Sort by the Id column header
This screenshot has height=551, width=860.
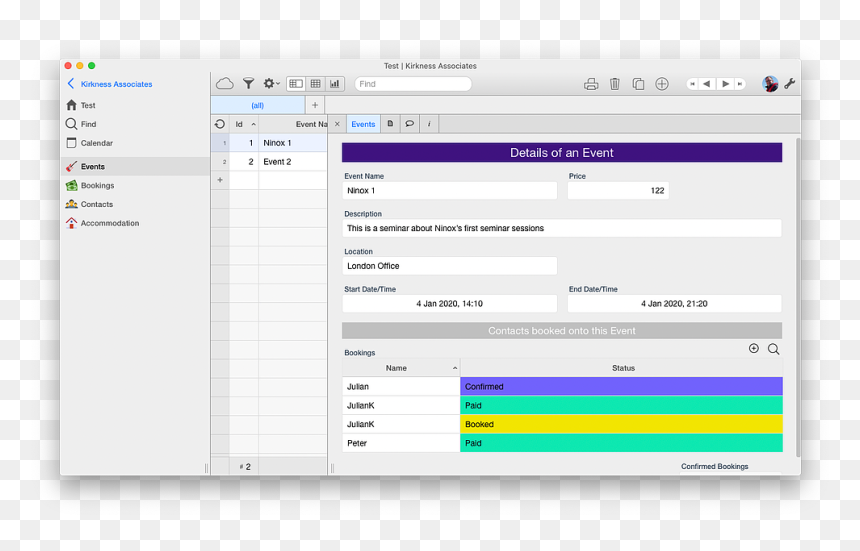(244, 124)
